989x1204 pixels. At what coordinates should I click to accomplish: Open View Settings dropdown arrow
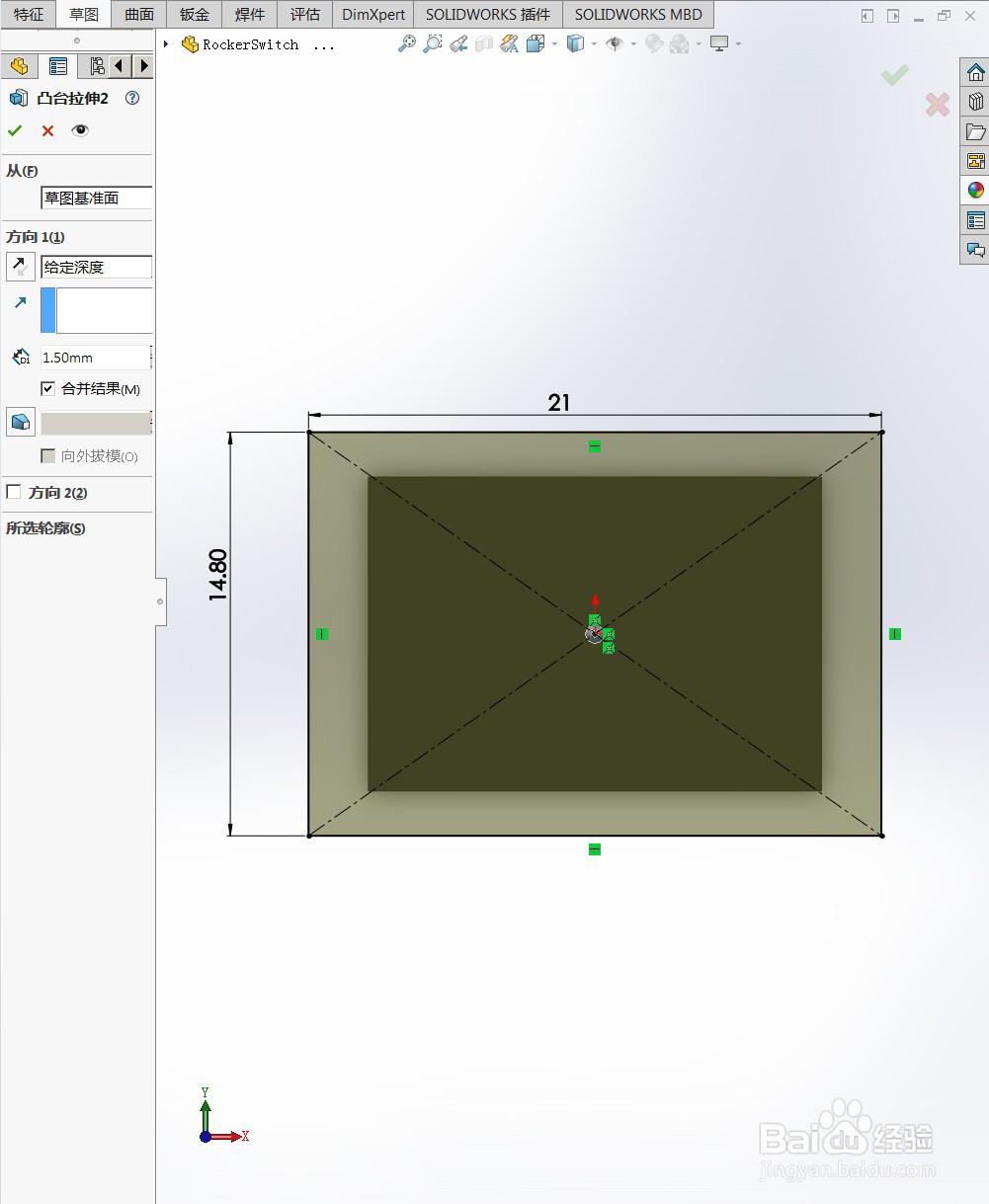(x=738, y=43)
